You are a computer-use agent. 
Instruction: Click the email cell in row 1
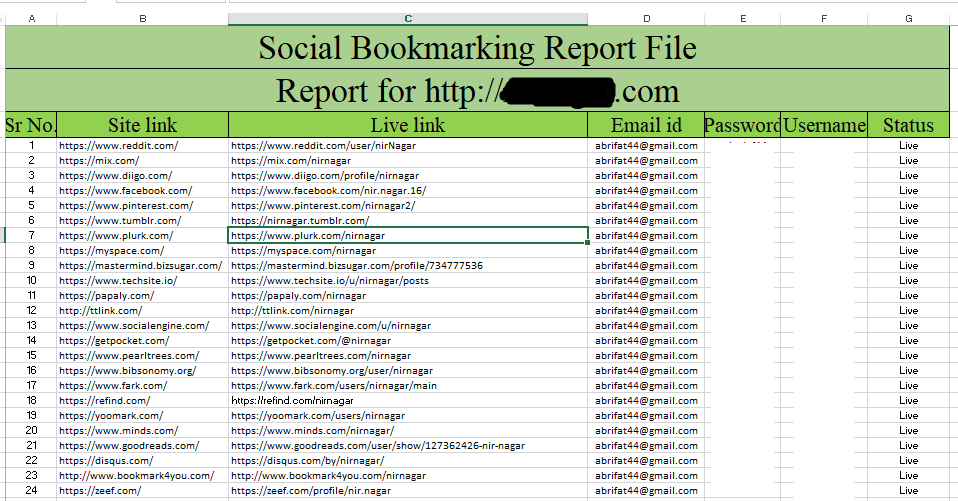646,145
